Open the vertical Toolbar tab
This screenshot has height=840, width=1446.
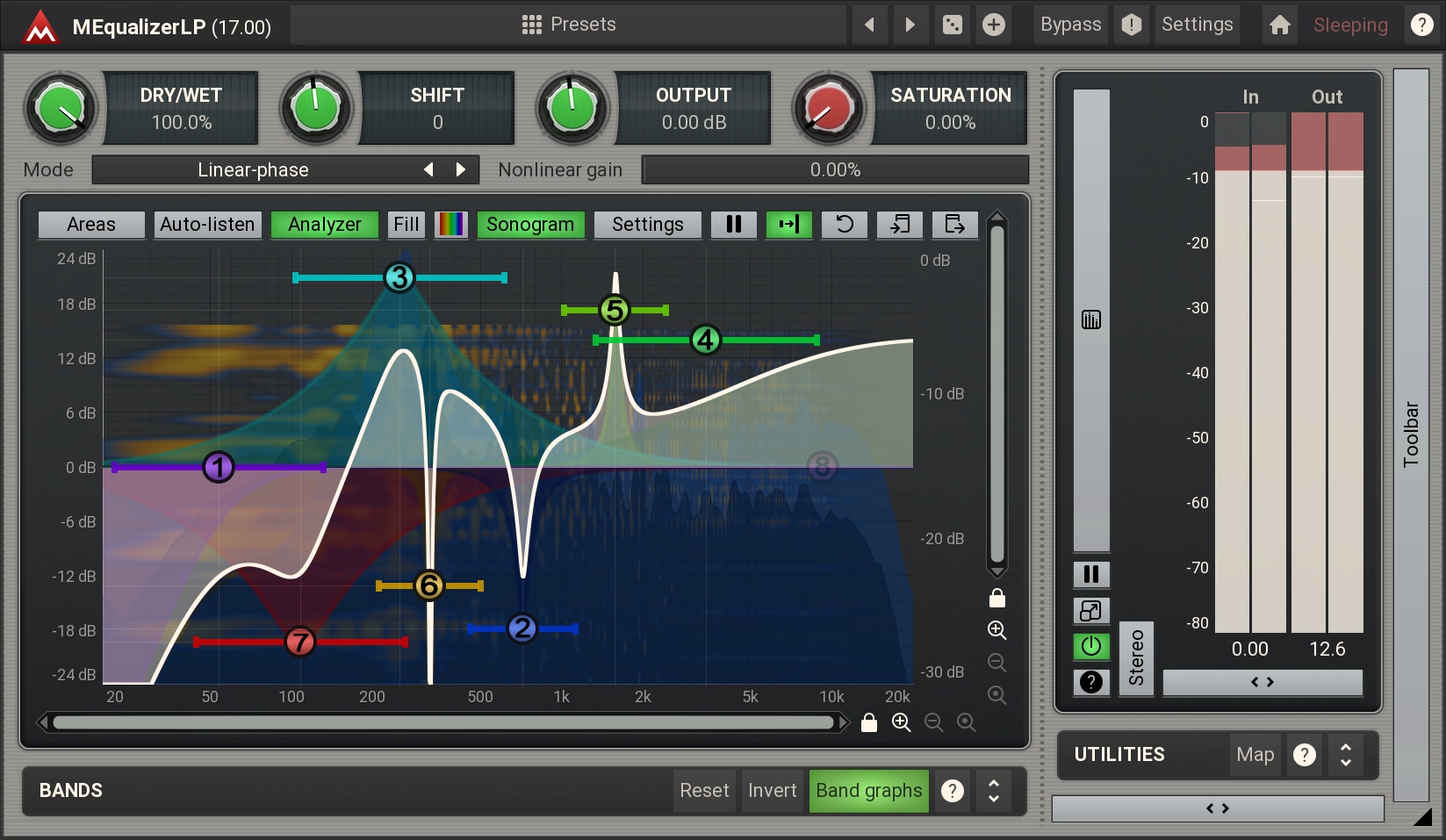[x=1411, y=434]
